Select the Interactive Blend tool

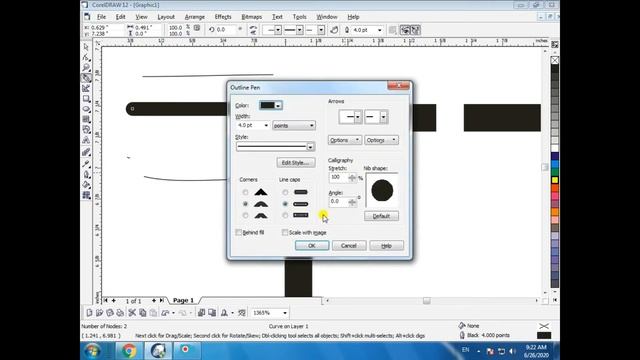click(x=86, y=152)
